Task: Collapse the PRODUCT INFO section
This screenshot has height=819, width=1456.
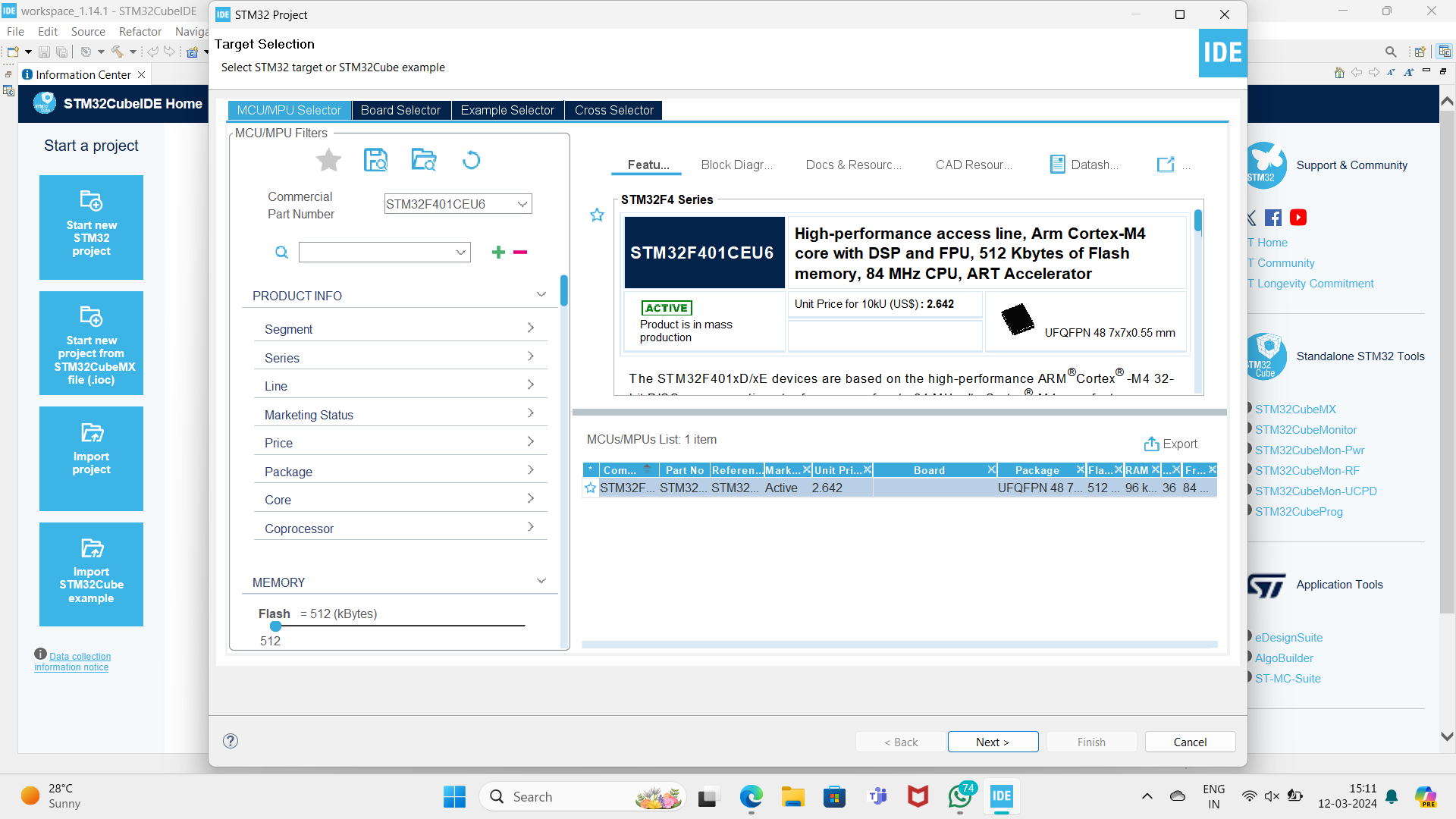Action: coord(541,295)
